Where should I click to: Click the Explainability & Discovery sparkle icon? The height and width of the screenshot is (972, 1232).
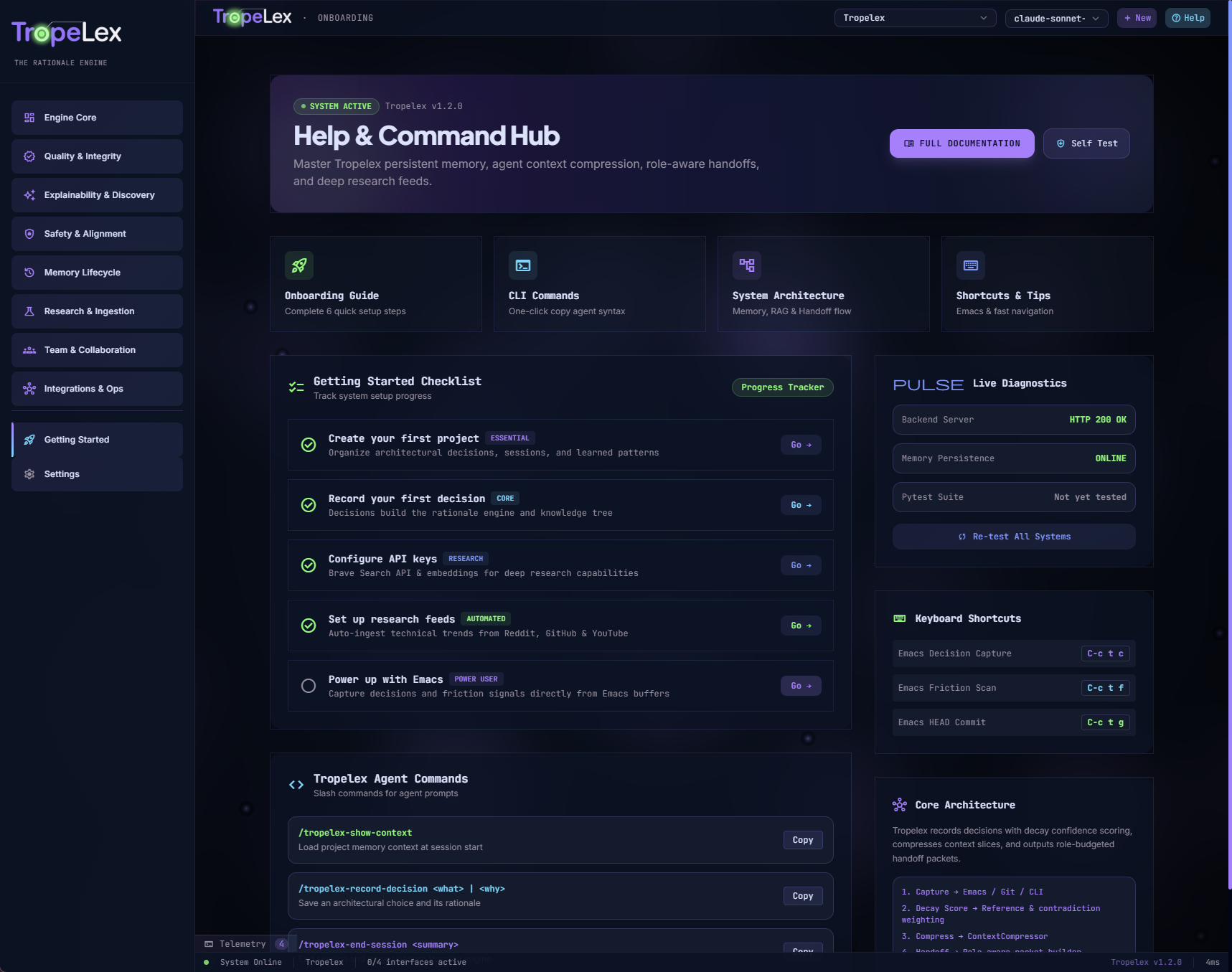pos(29,195)
